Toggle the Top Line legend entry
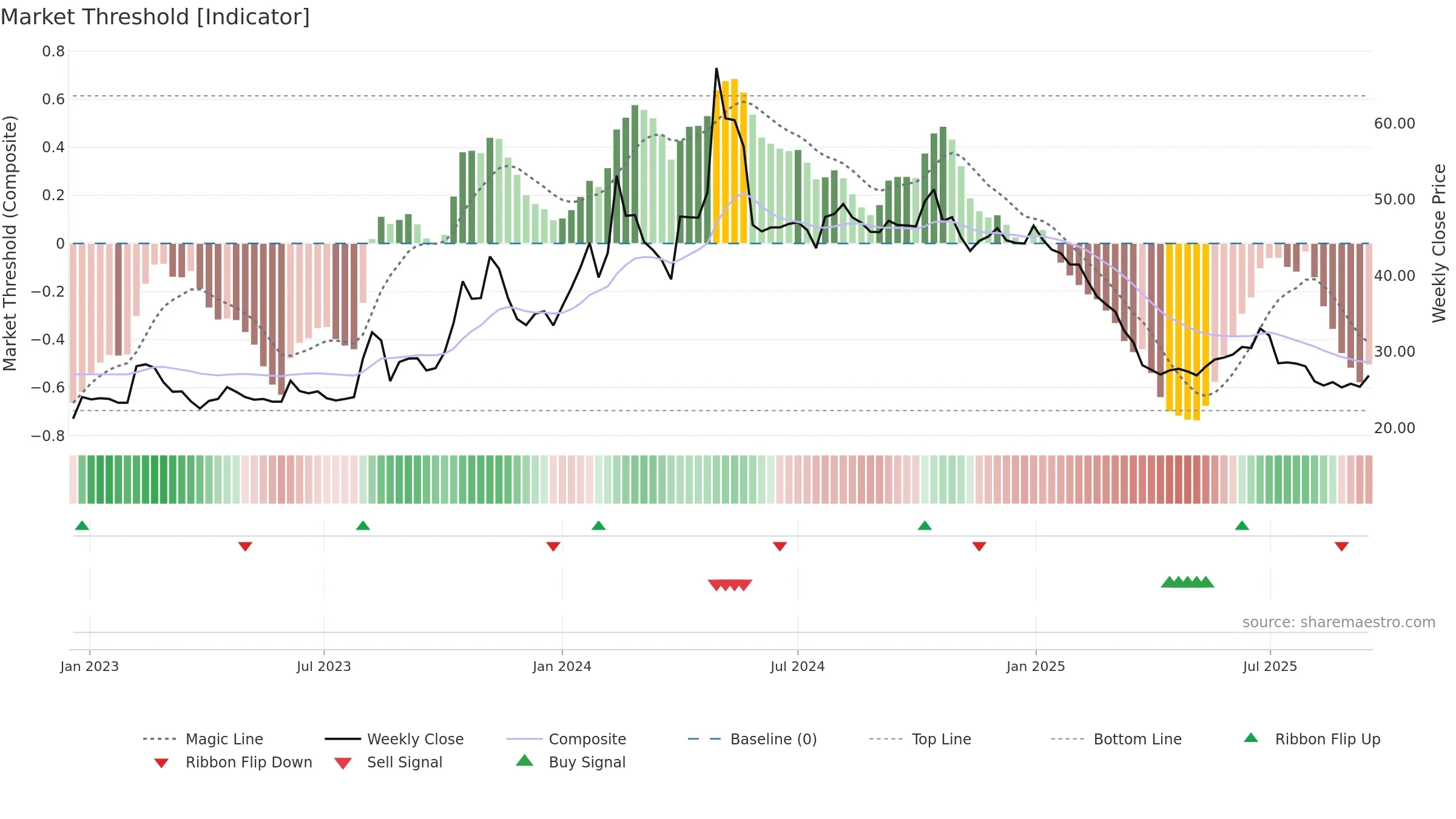Viewport: 1456px width, 819px height. [920, 739]
